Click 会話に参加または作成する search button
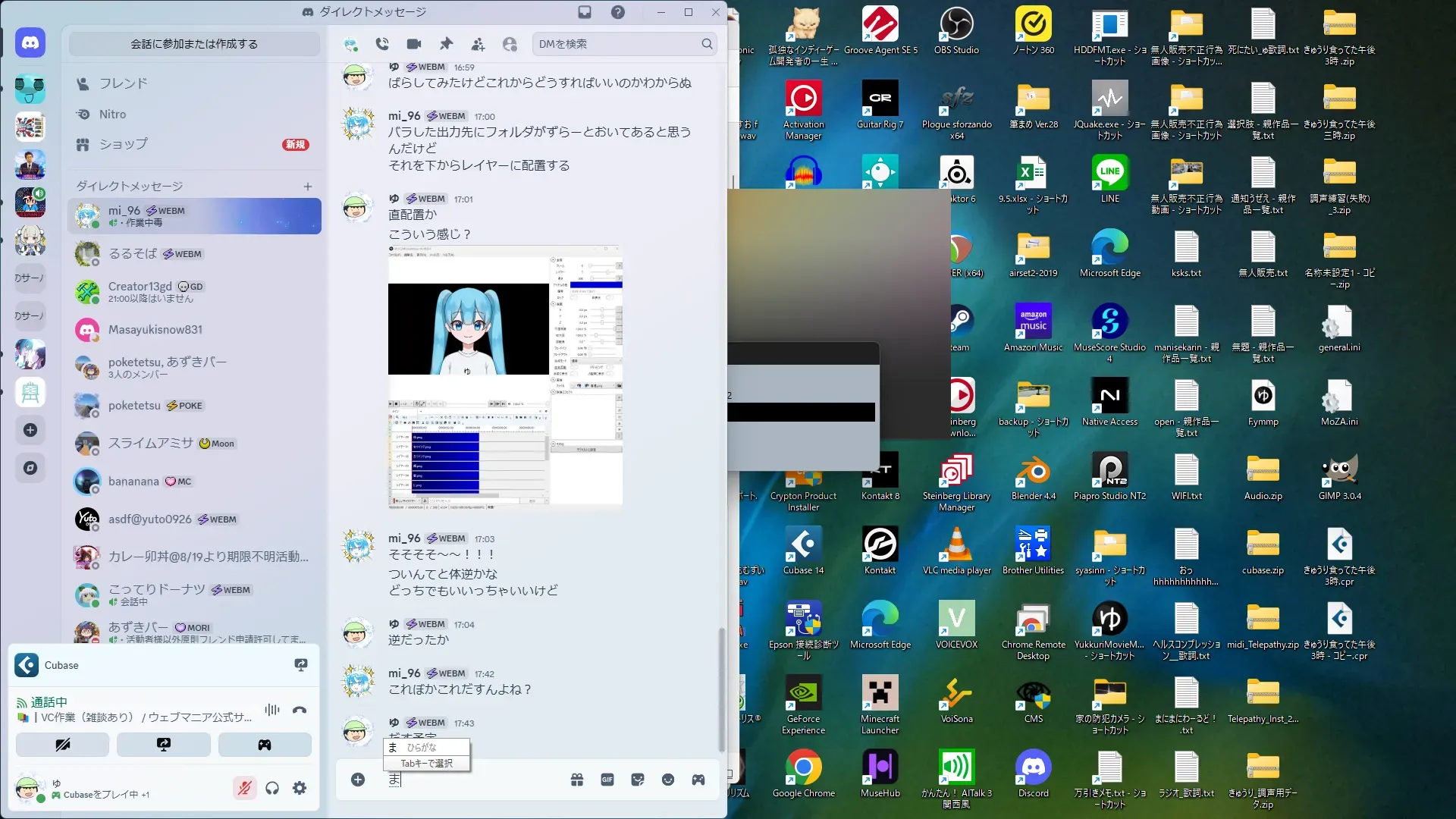 (x=194, y=44)
